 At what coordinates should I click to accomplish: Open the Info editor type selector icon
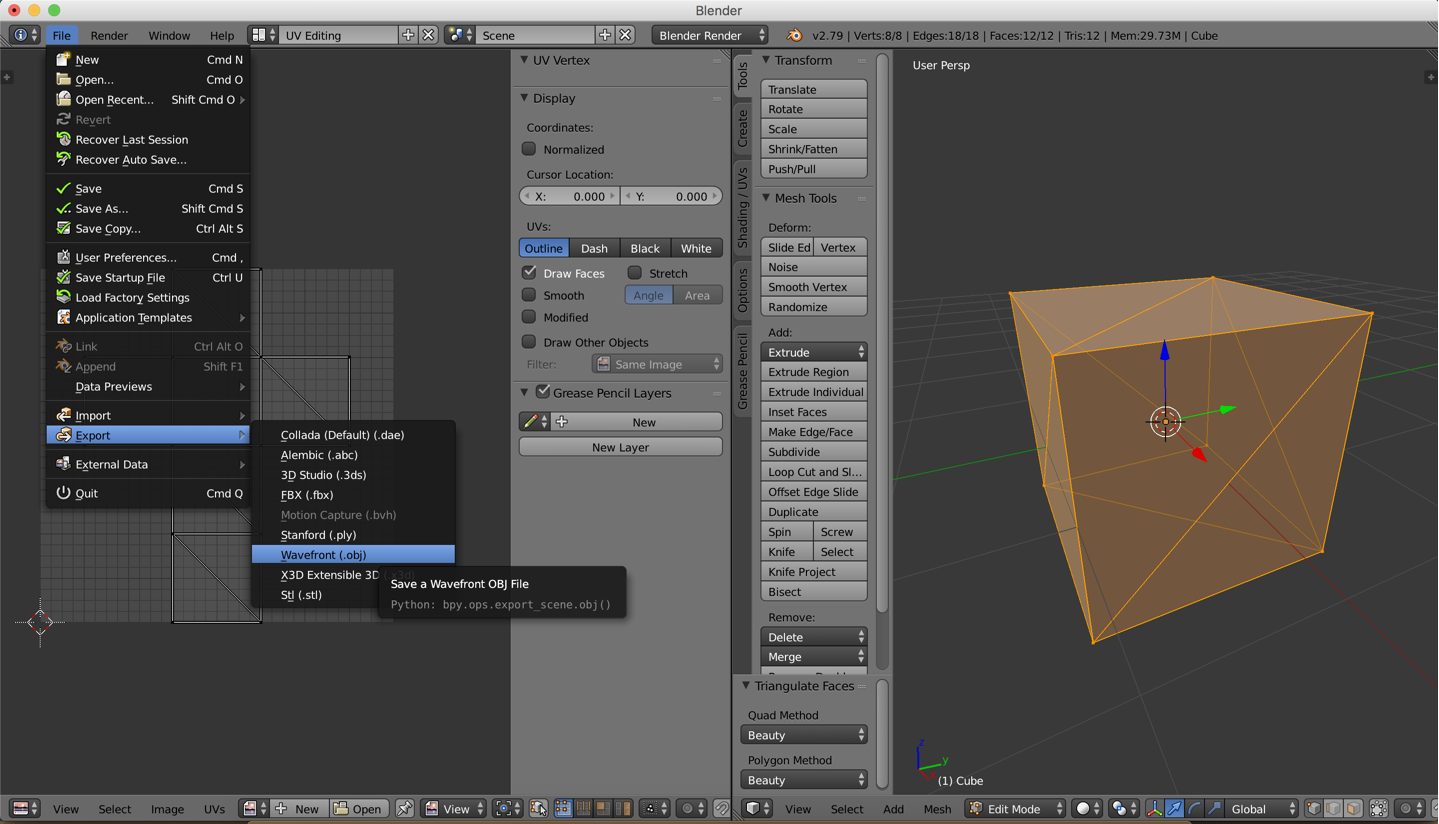pyautogui.click(x=23, y=35)
